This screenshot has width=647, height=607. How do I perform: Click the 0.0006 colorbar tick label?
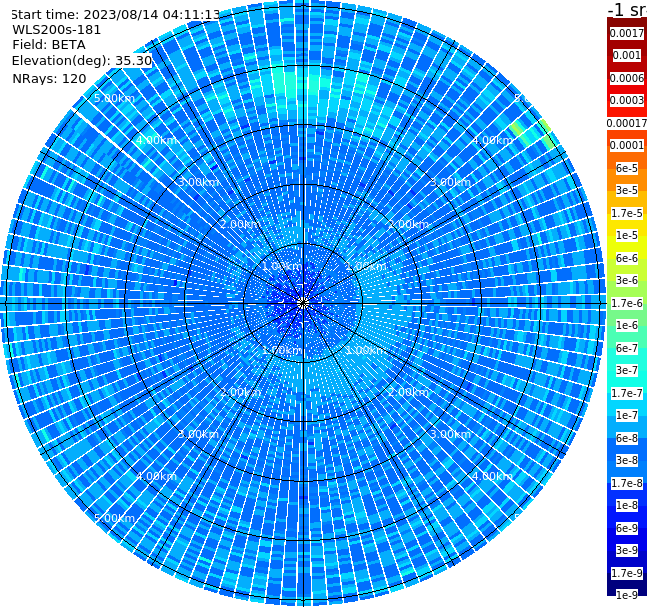point(626,78)
